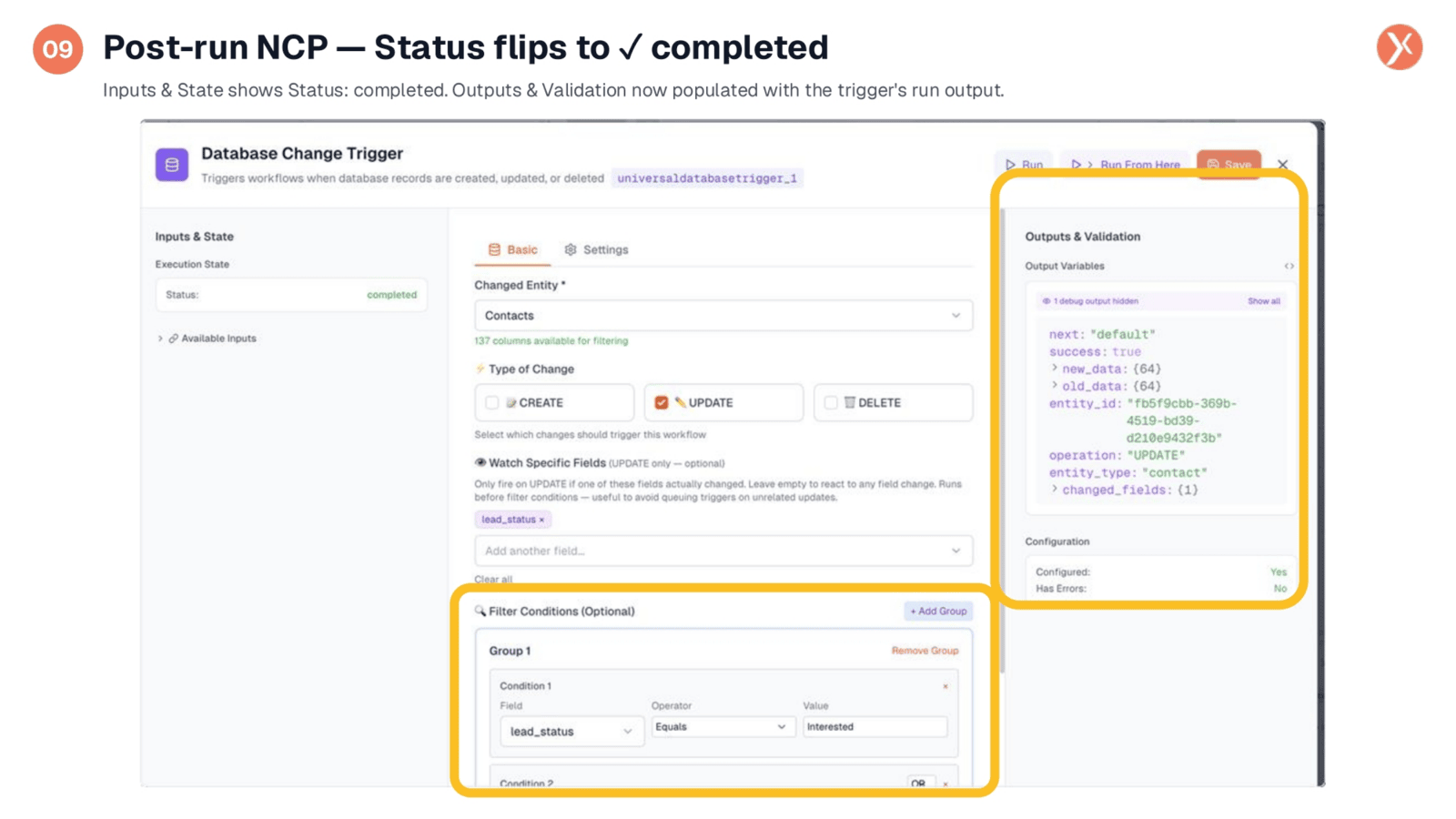Screen dimensions: 1456x819
Task: Click the entity_id output value
Action: (1181, 420)
